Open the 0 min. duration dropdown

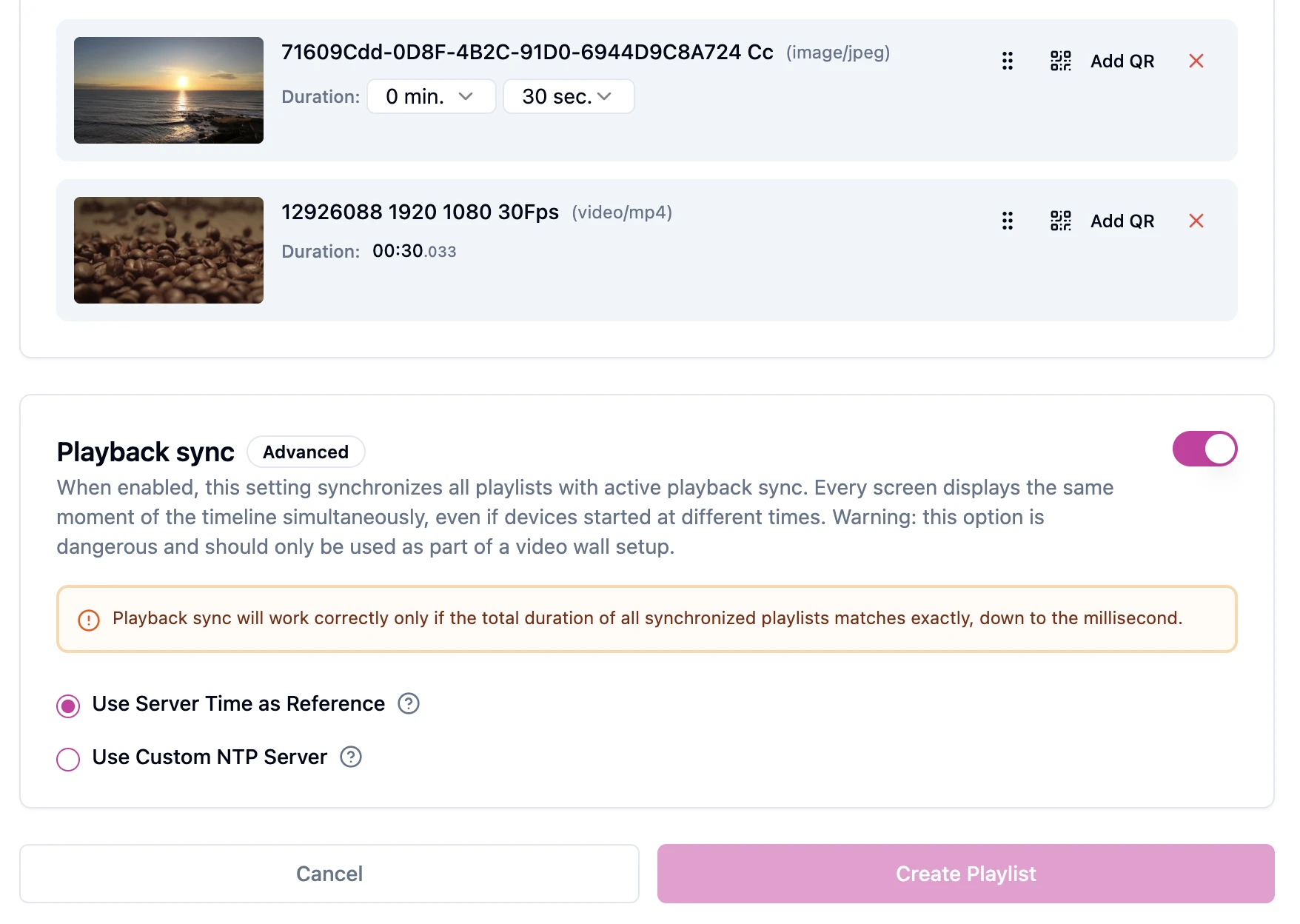click(432, 96)
